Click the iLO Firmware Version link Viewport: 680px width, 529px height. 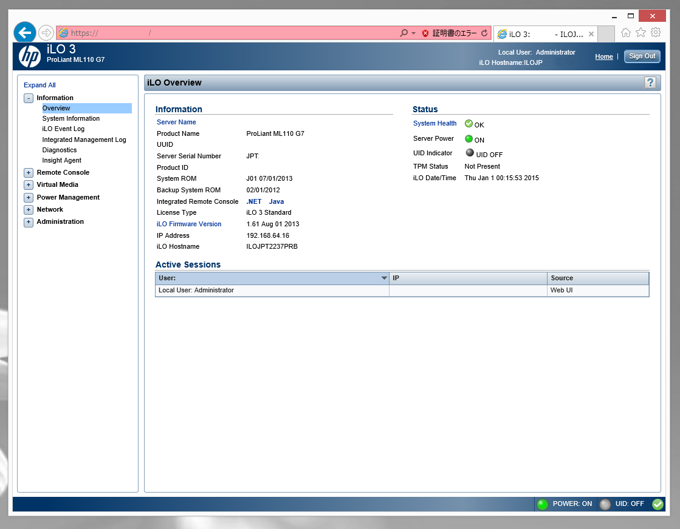pos(189,224)
